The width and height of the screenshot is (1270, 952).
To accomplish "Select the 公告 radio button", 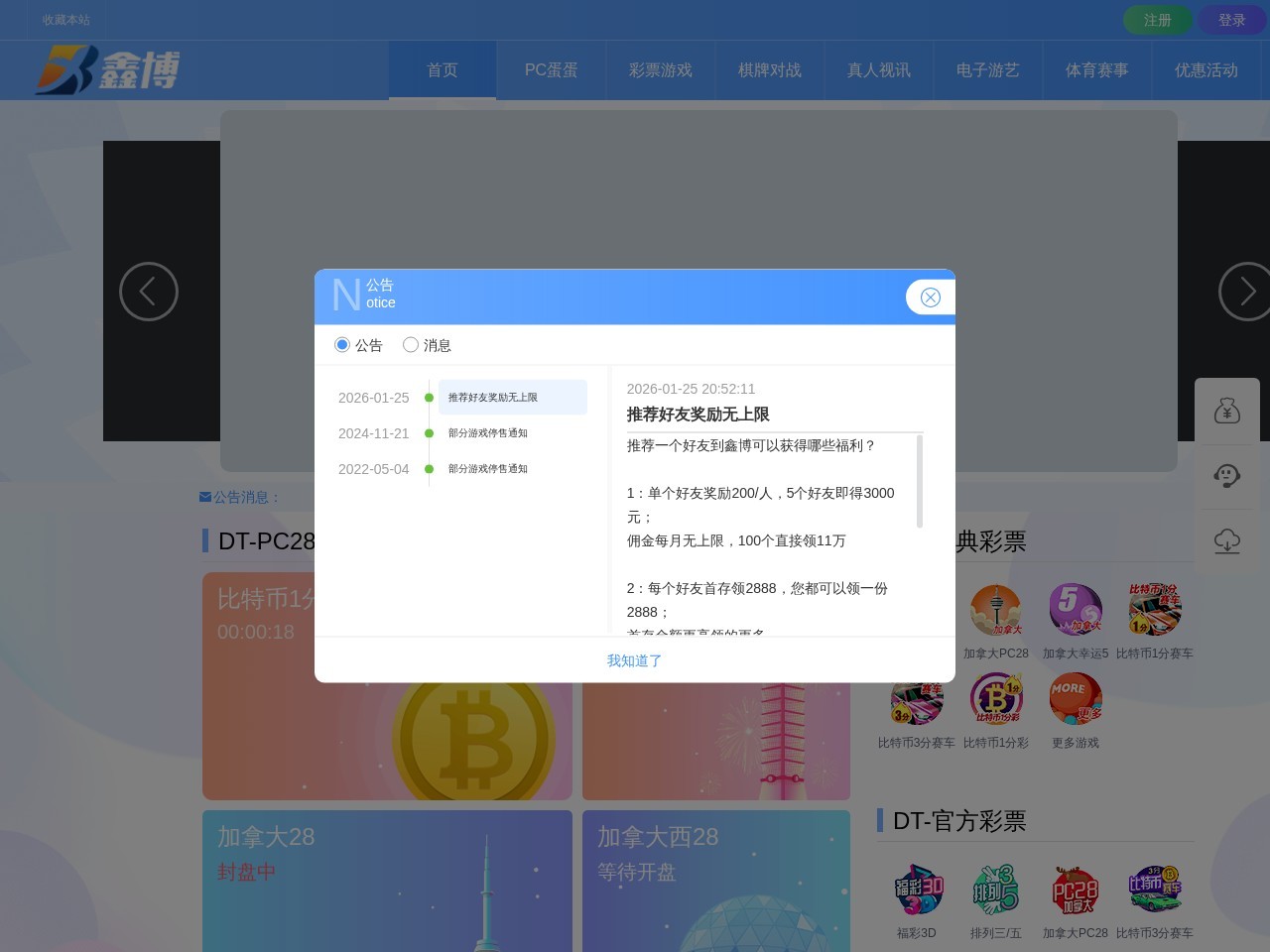I will coord(342,344).
